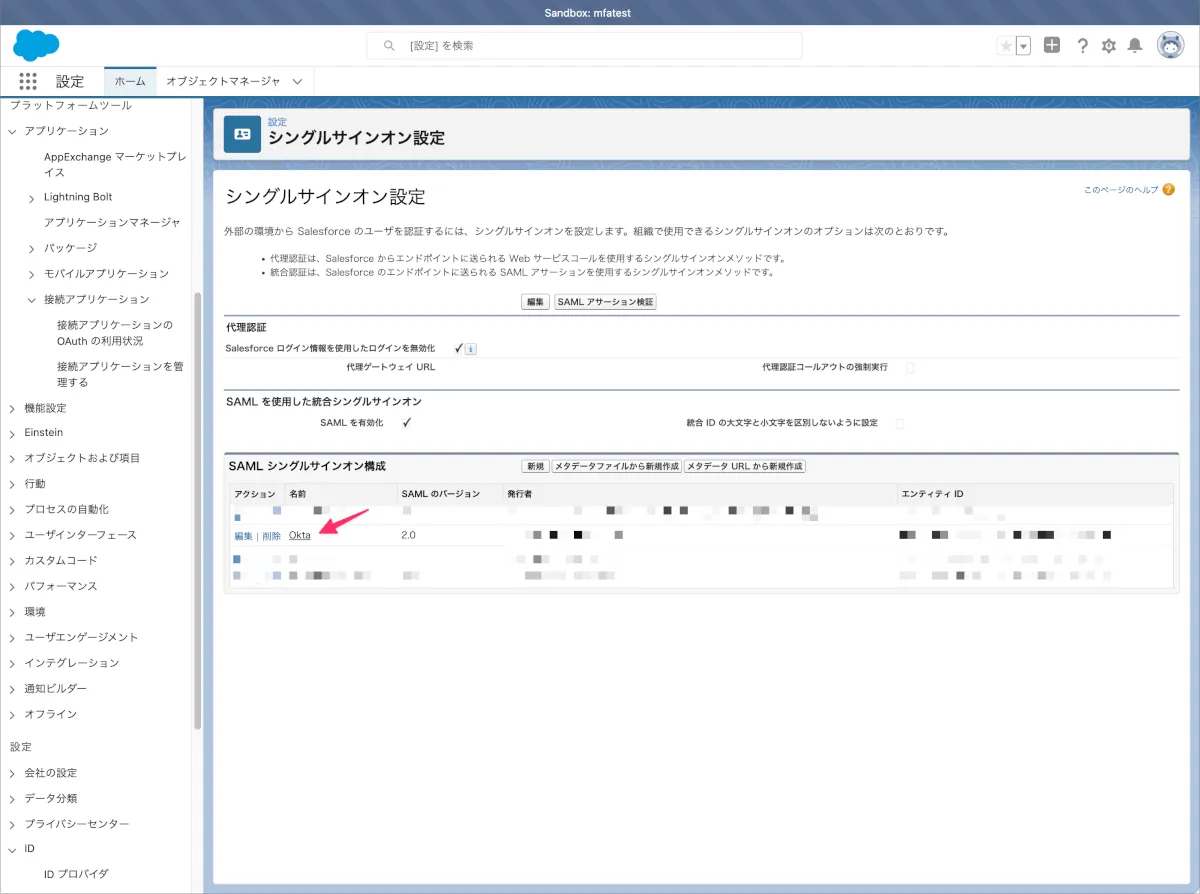1200x894 pixels.
Task: Open global actions plus icon
Action: coord(1051,45)
